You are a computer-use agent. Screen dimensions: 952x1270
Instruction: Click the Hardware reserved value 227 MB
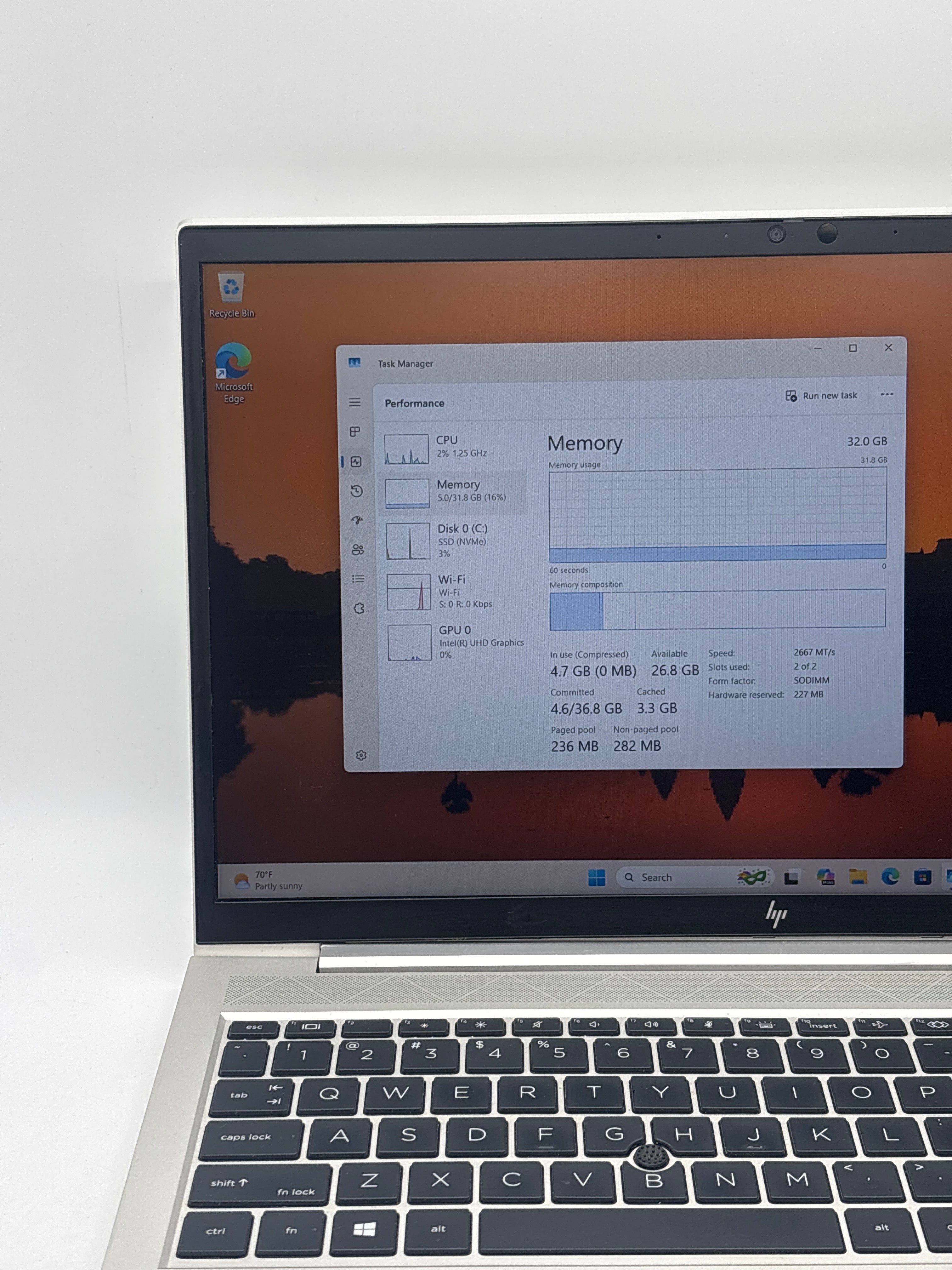pyautogui.click(x=808, y=694)
